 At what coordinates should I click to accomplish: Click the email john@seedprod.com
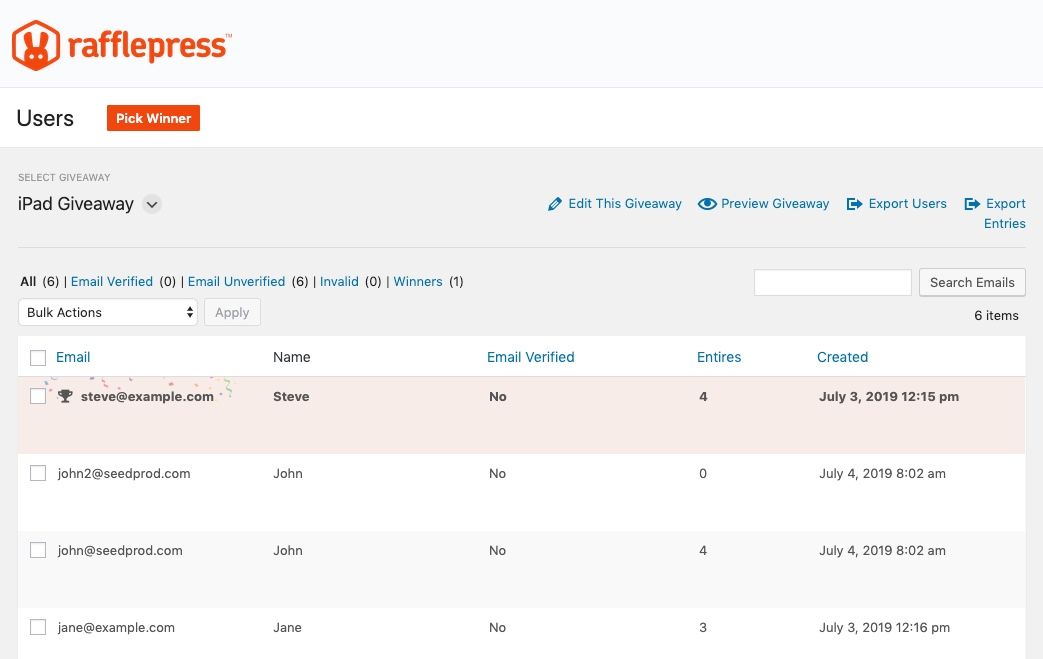(x=120, y=551)
